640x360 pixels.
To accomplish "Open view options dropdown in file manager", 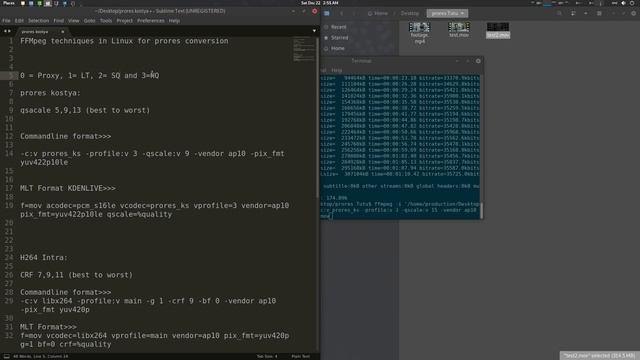I will click(x=586, y=13).
